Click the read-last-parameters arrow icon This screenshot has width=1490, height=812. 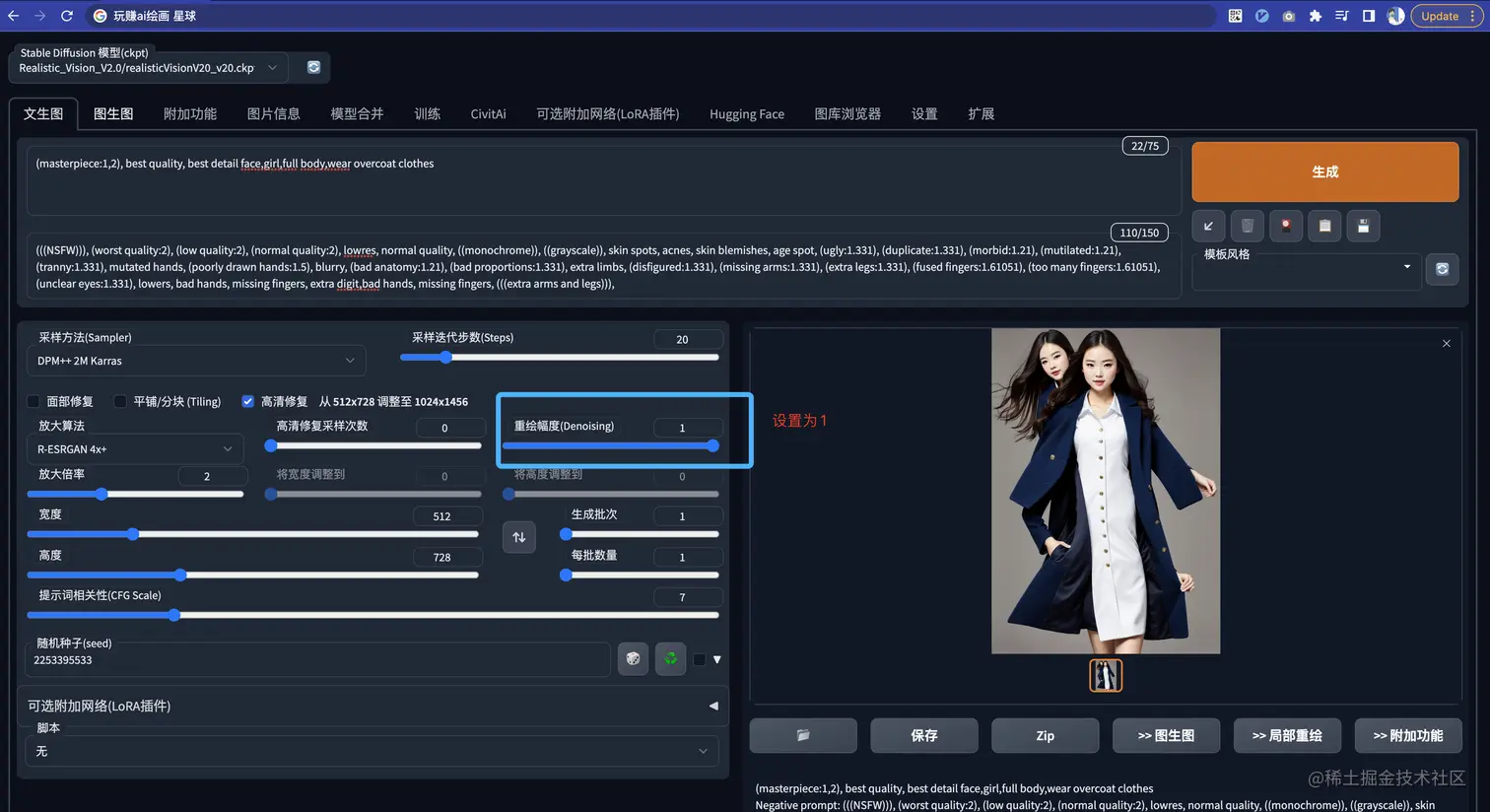(x=1208, y=226)
